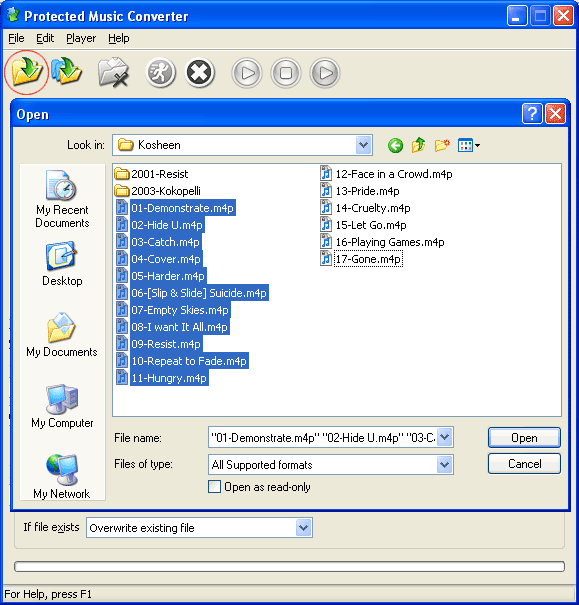This screenshot has width=579, height=605.
Task: Open the Player menu
Action: [x=81, y=38]
